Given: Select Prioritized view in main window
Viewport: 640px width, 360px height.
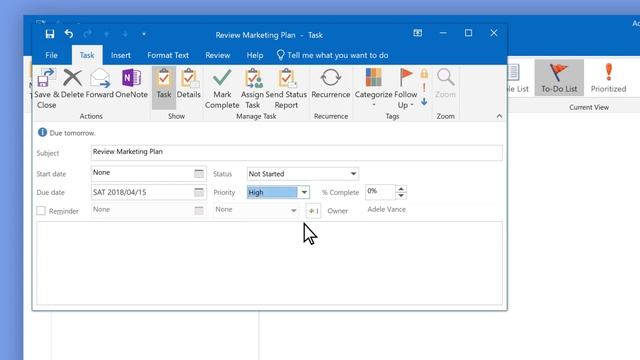Looking at the screenshot, I should tap(608, 78).
